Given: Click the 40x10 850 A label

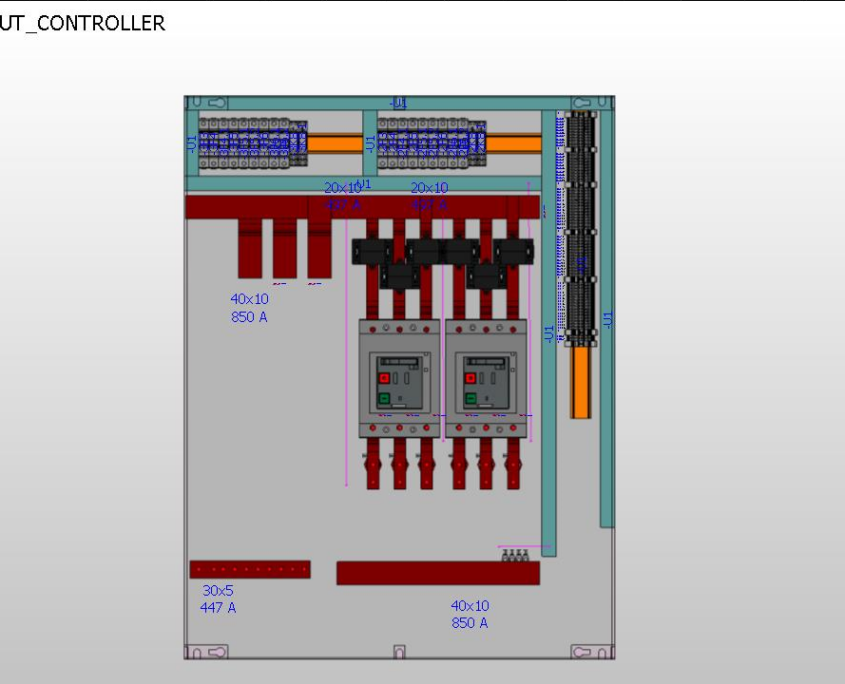Looking at the screenshot, I should click(248, 306).
